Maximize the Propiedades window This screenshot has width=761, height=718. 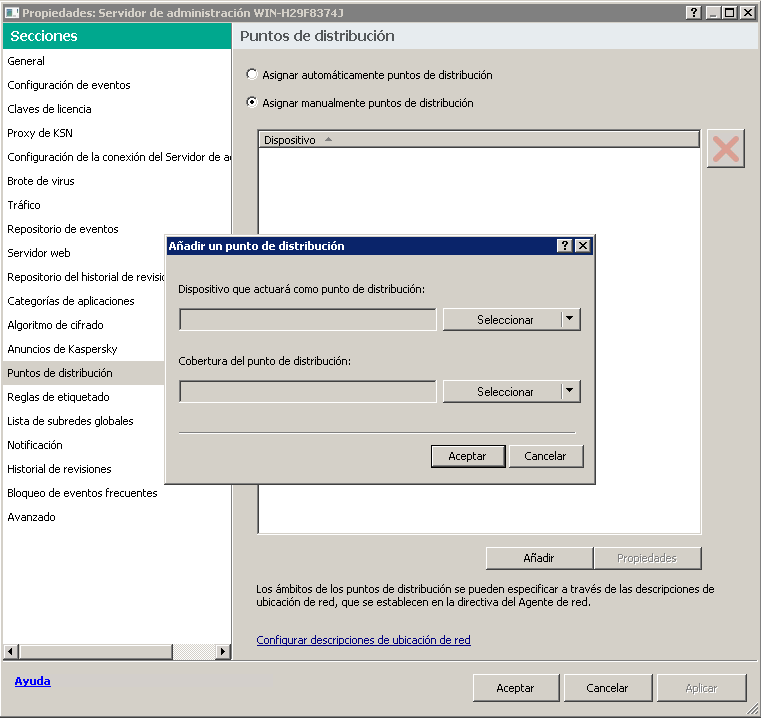[x=729, y=13]
